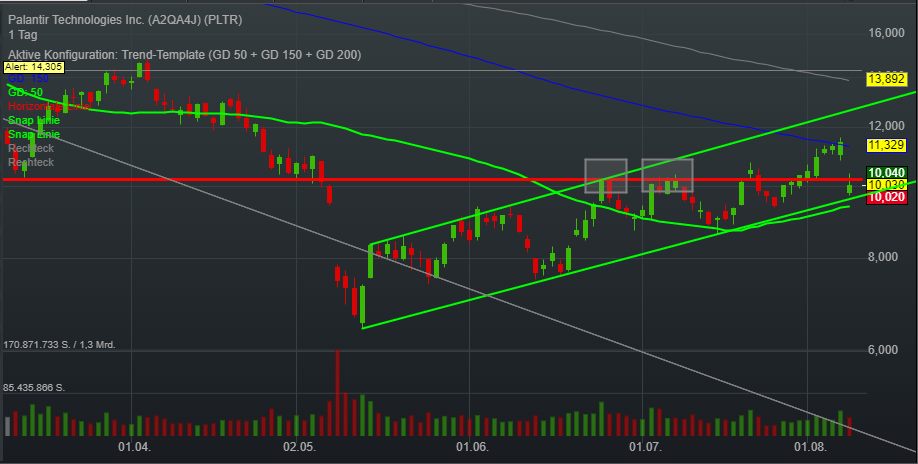
Task: Click the 12,000 price axis value
Action: click(x=886, y=126)
